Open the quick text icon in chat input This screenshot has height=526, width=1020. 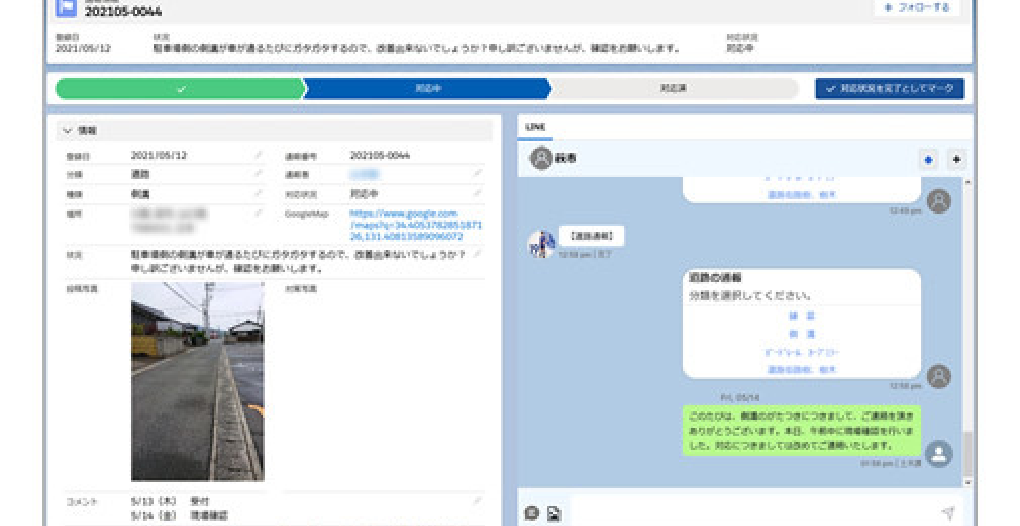(x=532, y=514)
